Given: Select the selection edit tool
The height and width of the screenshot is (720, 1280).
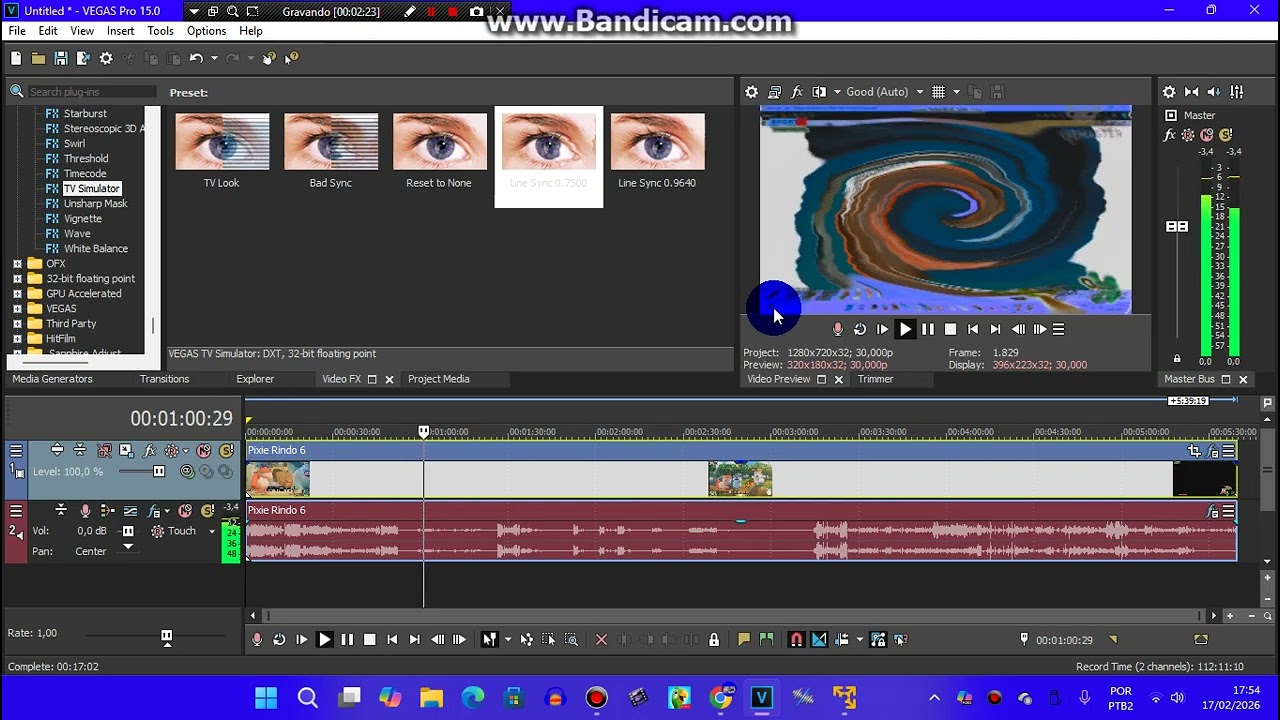Looking at the screenshot, I should 548,640.
